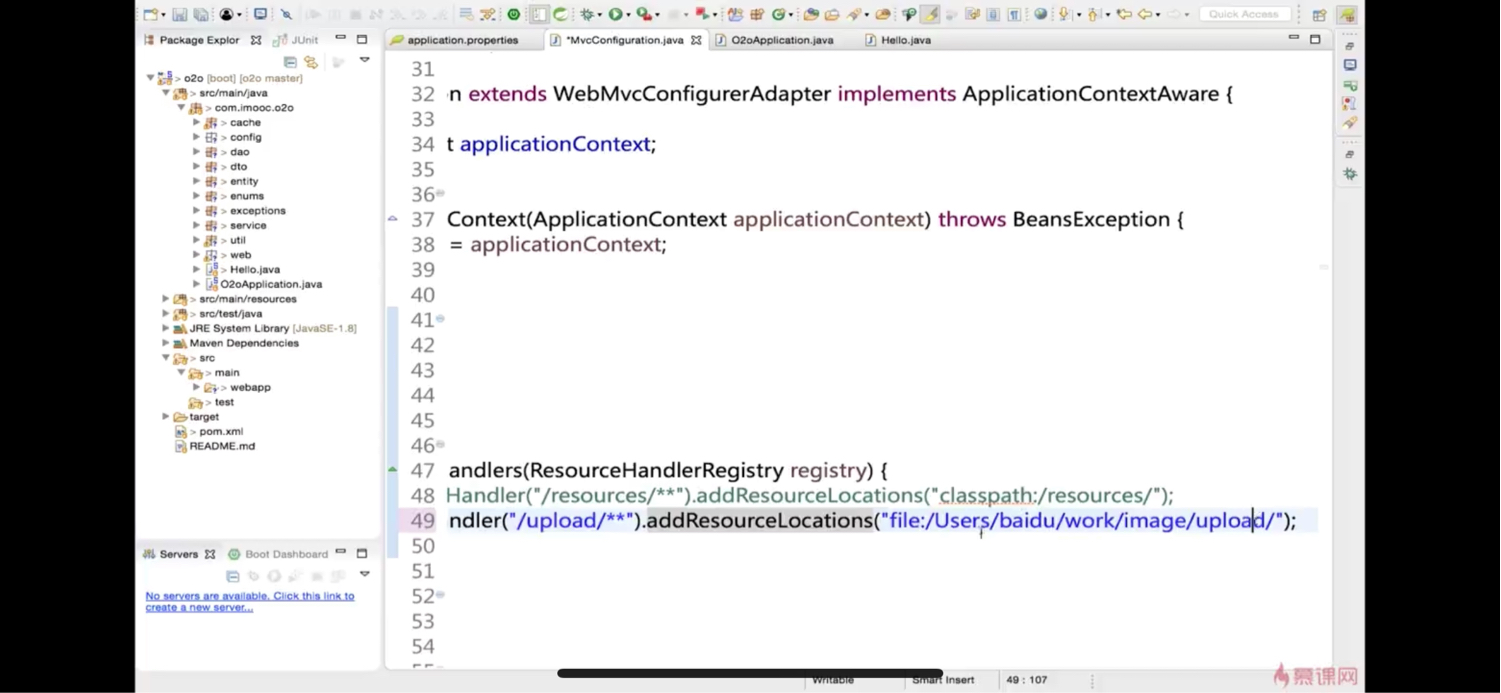Click the Save icon in toolbar
This screenshot has height=693, width=1501.
179,15
